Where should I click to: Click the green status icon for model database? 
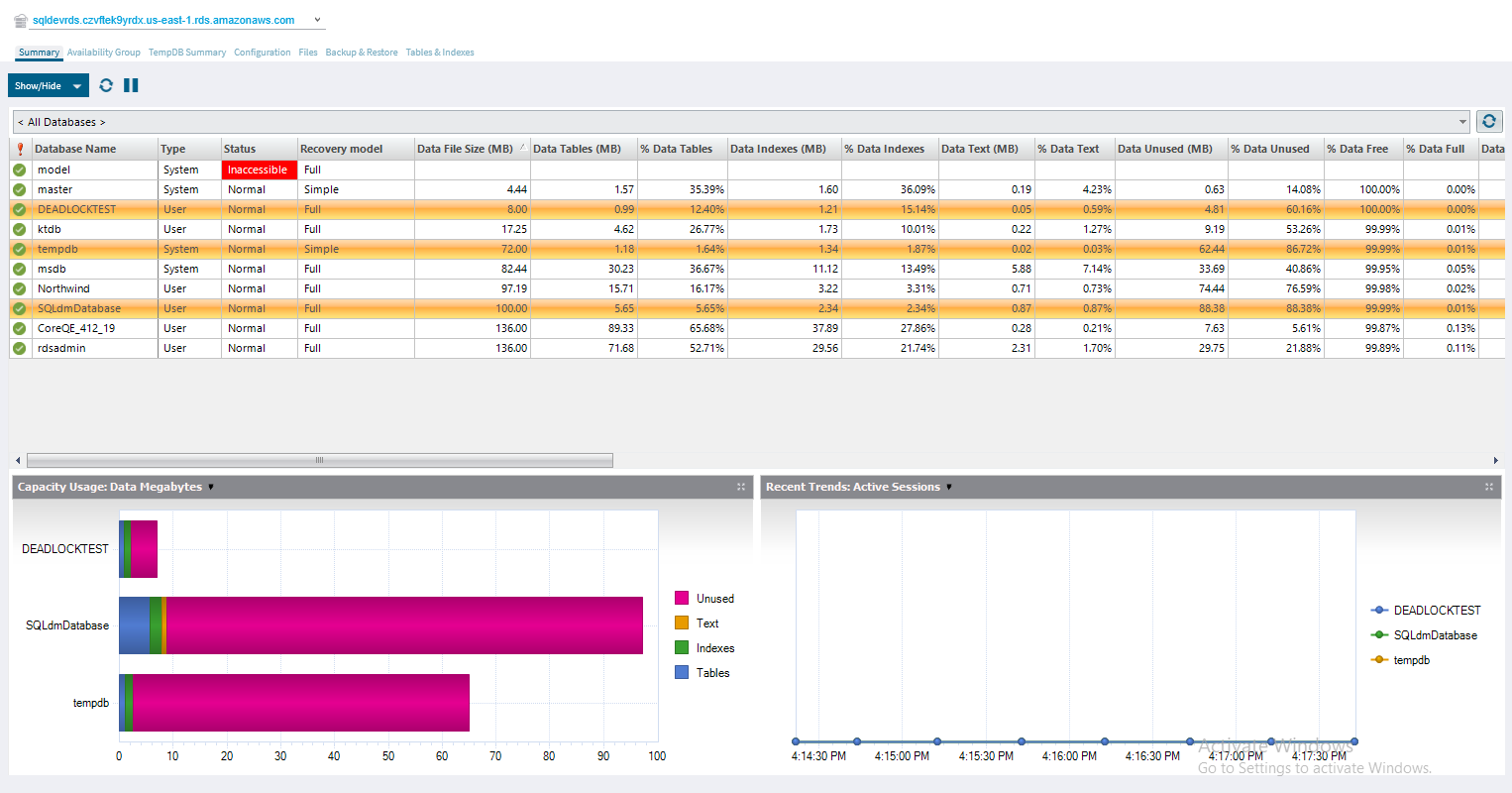click(20, 170)
